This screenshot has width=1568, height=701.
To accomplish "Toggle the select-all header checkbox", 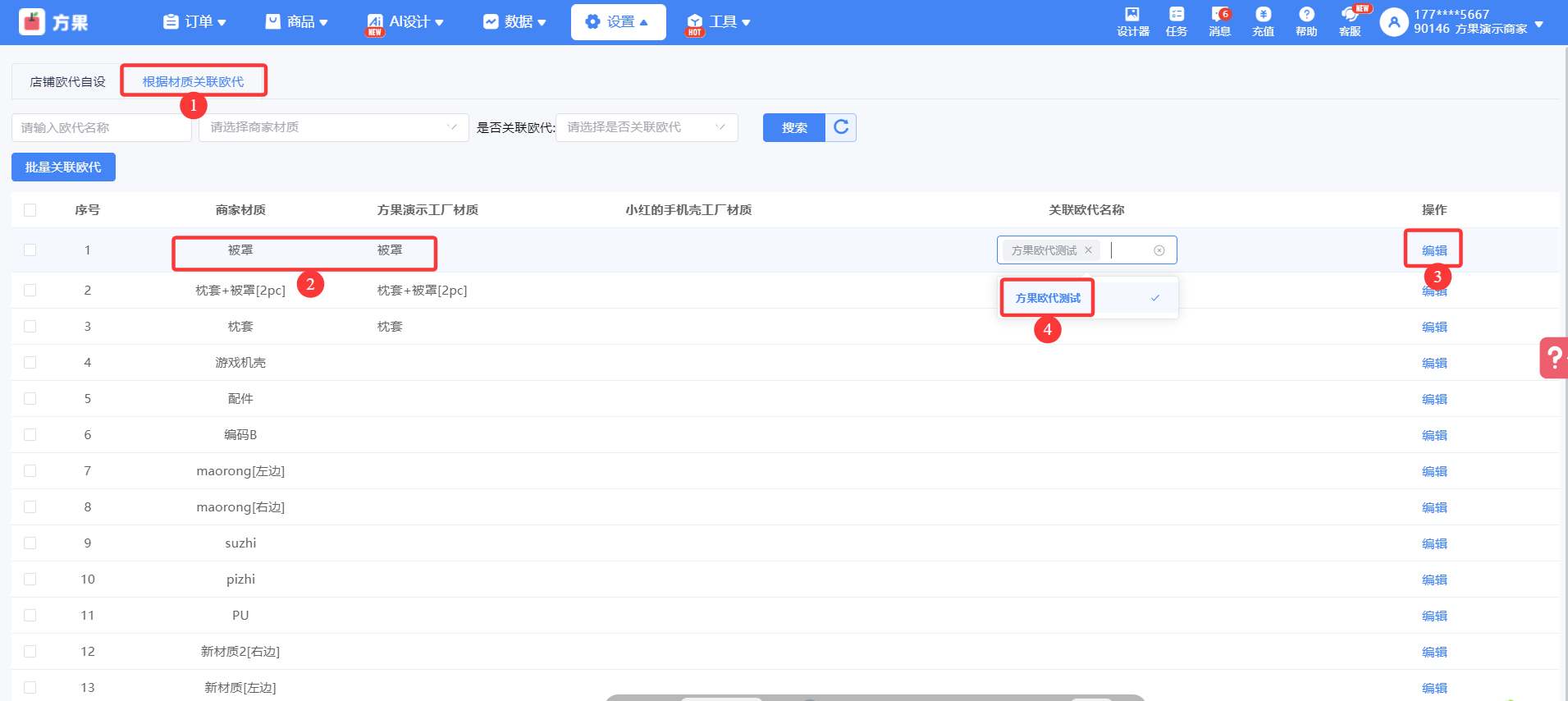I will tap(30, 210).
